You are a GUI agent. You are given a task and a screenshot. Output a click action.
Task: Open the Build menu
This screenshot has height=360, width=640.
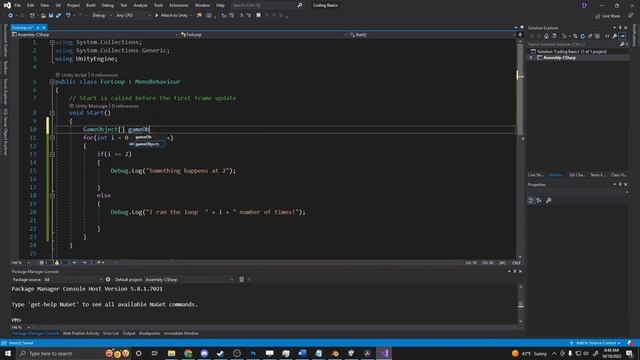pyautogui.click(x=91, y=5)
